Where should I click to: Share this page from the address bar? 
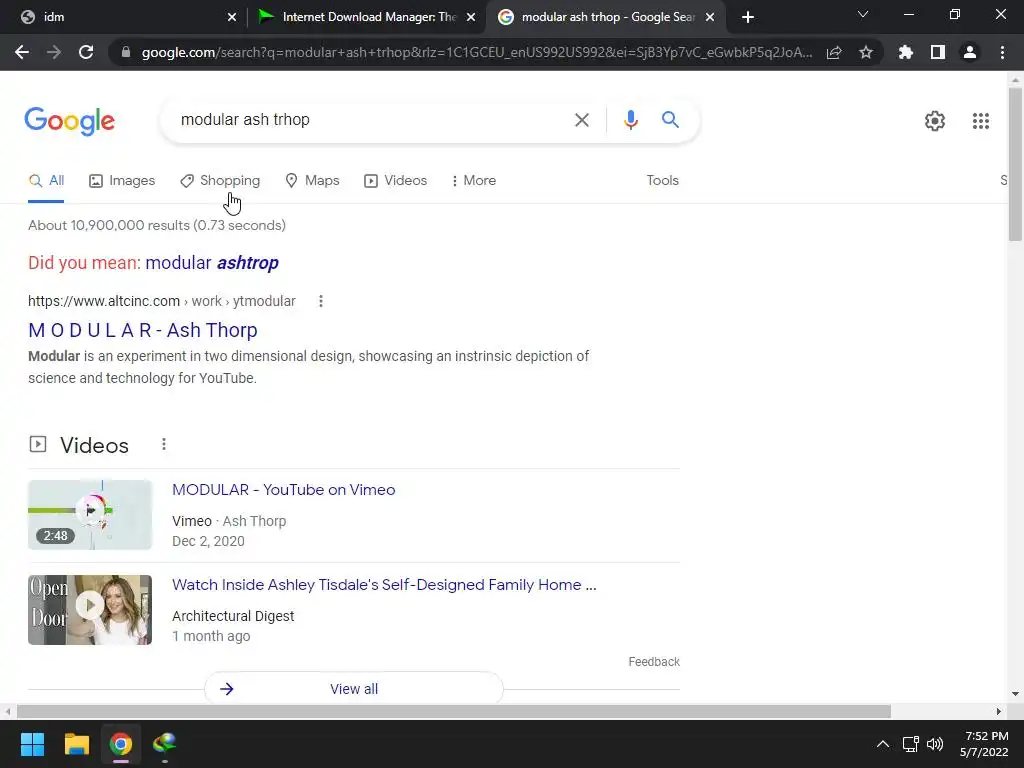click(x=834, y=53)
